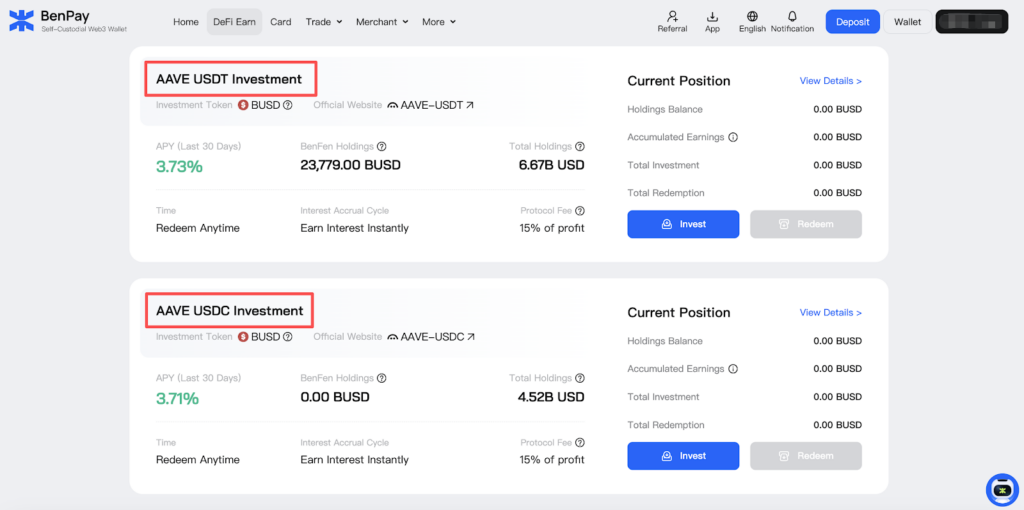
Task: Click the help icon next to BenFen Holdings in AAVE USDT
Action: (x=381, y=147)
